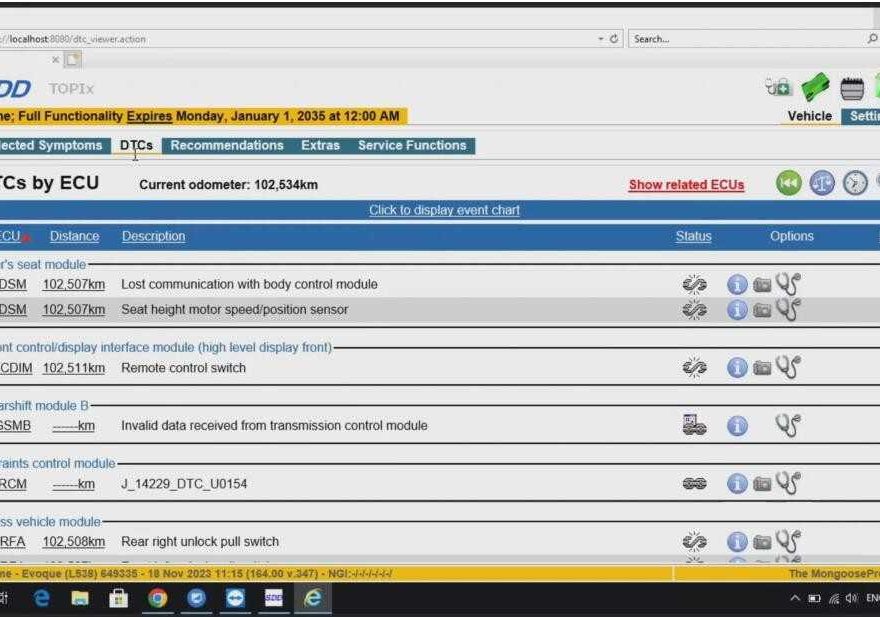880x617 pixels.
Task: Click the search magnifier icon
Action: tap(872, 38)
